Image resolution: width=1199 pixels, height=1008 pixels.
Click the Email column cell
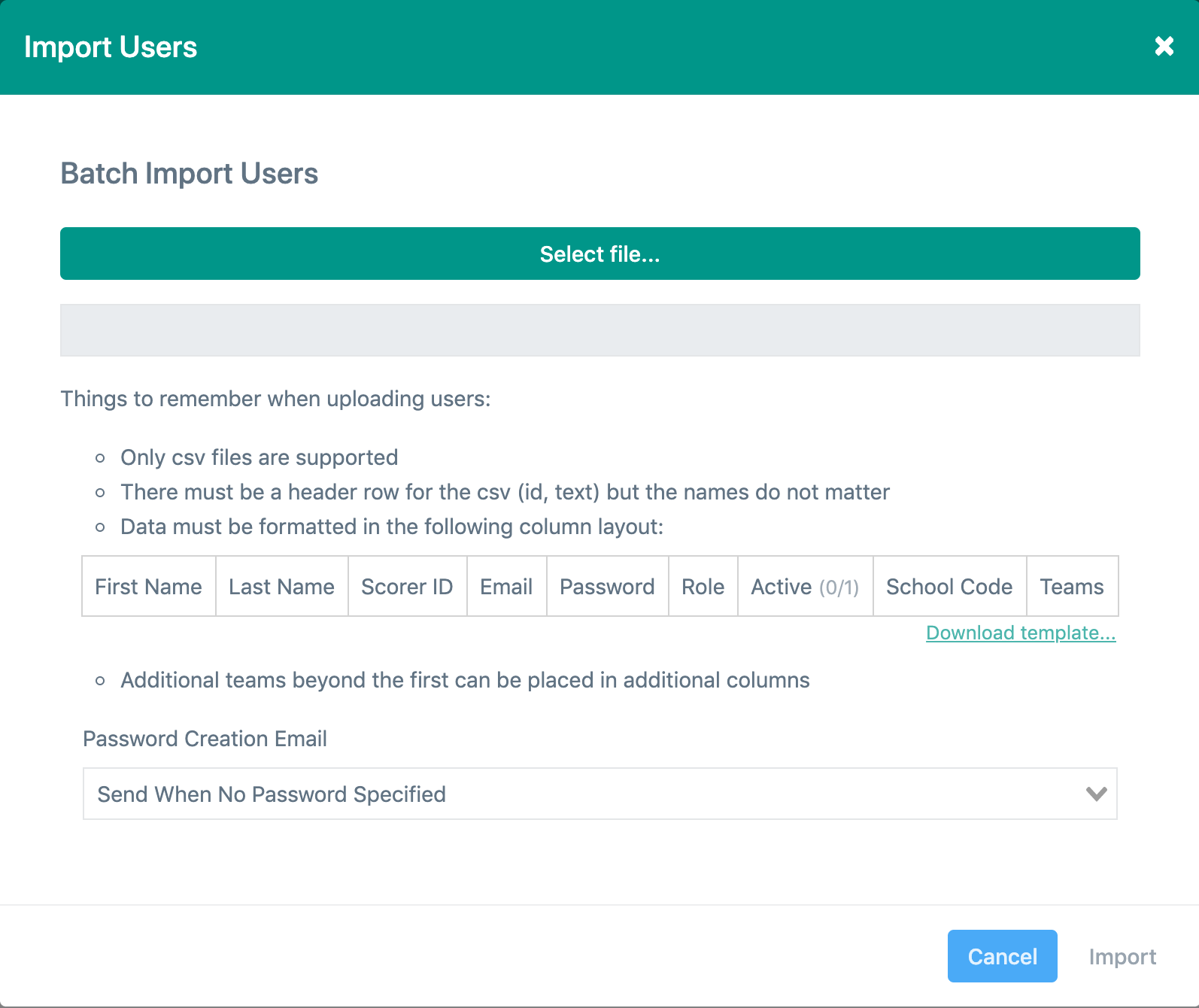click(506, 587)
